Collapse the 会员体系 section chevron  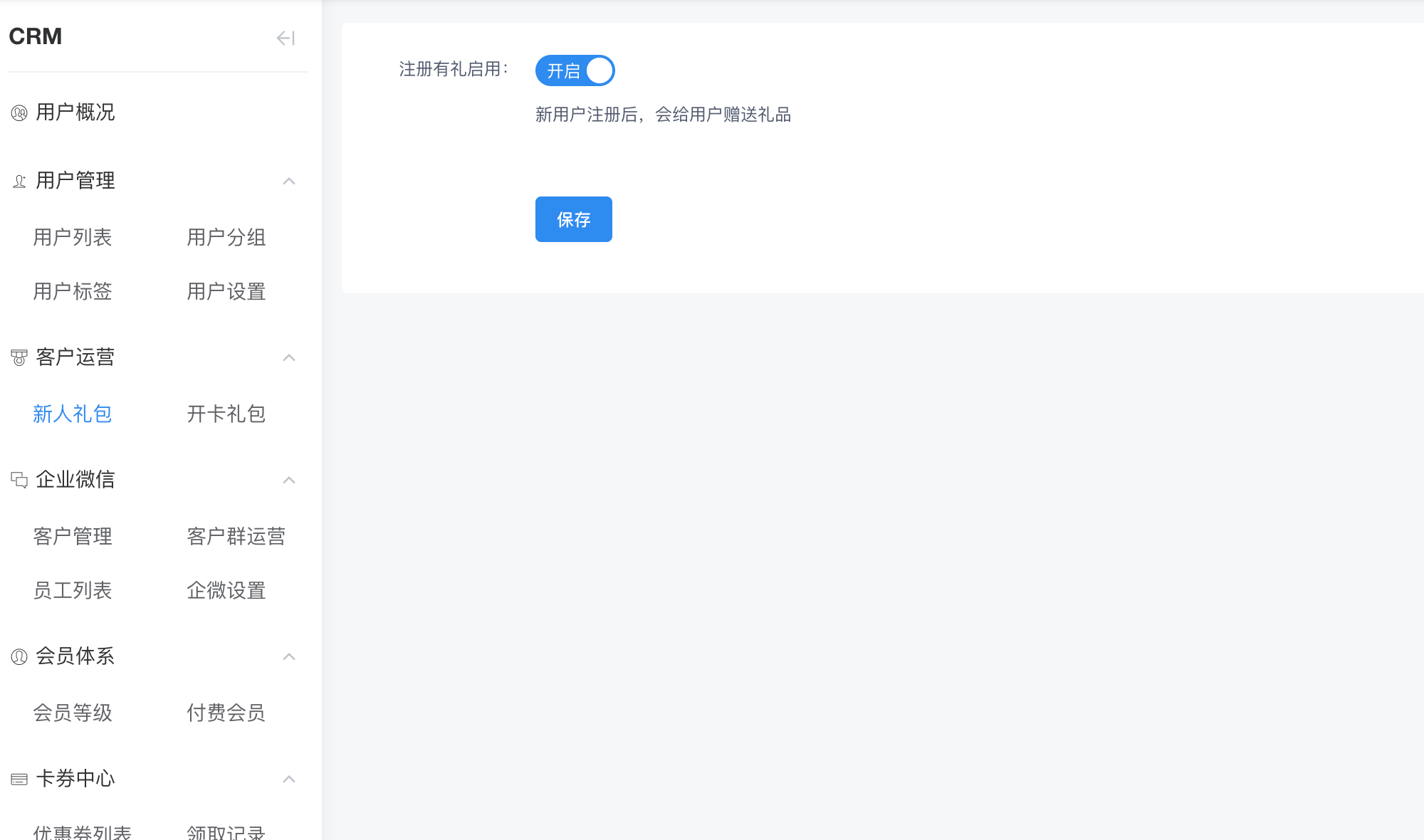coord(289,656)
